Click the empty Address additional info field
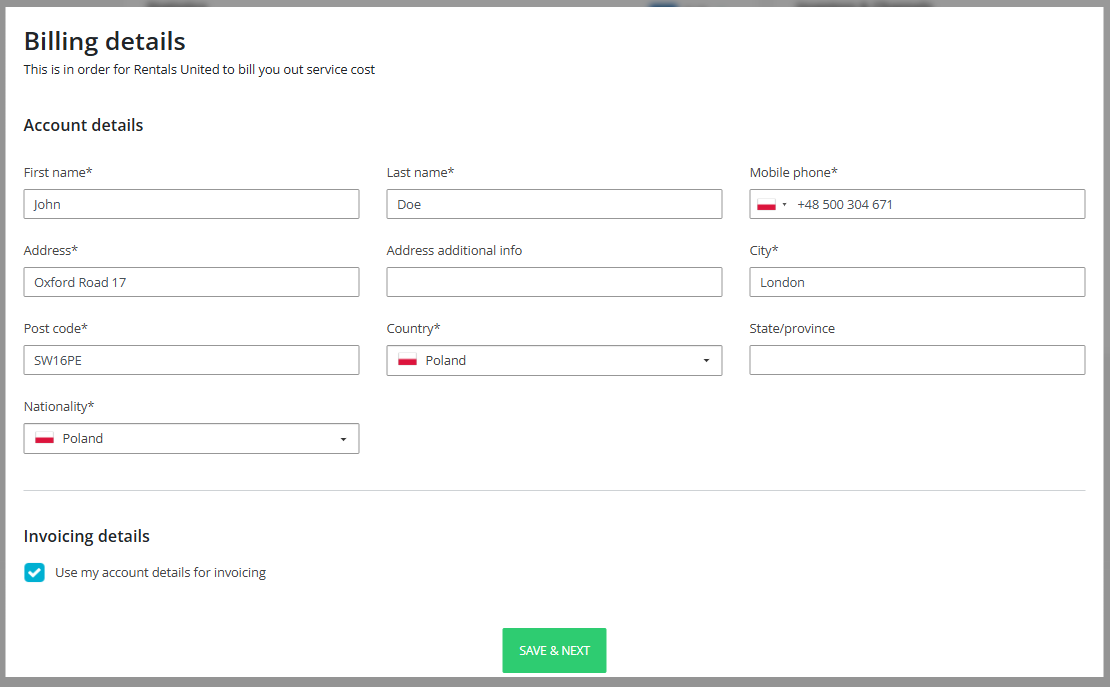 coord(554,282)
